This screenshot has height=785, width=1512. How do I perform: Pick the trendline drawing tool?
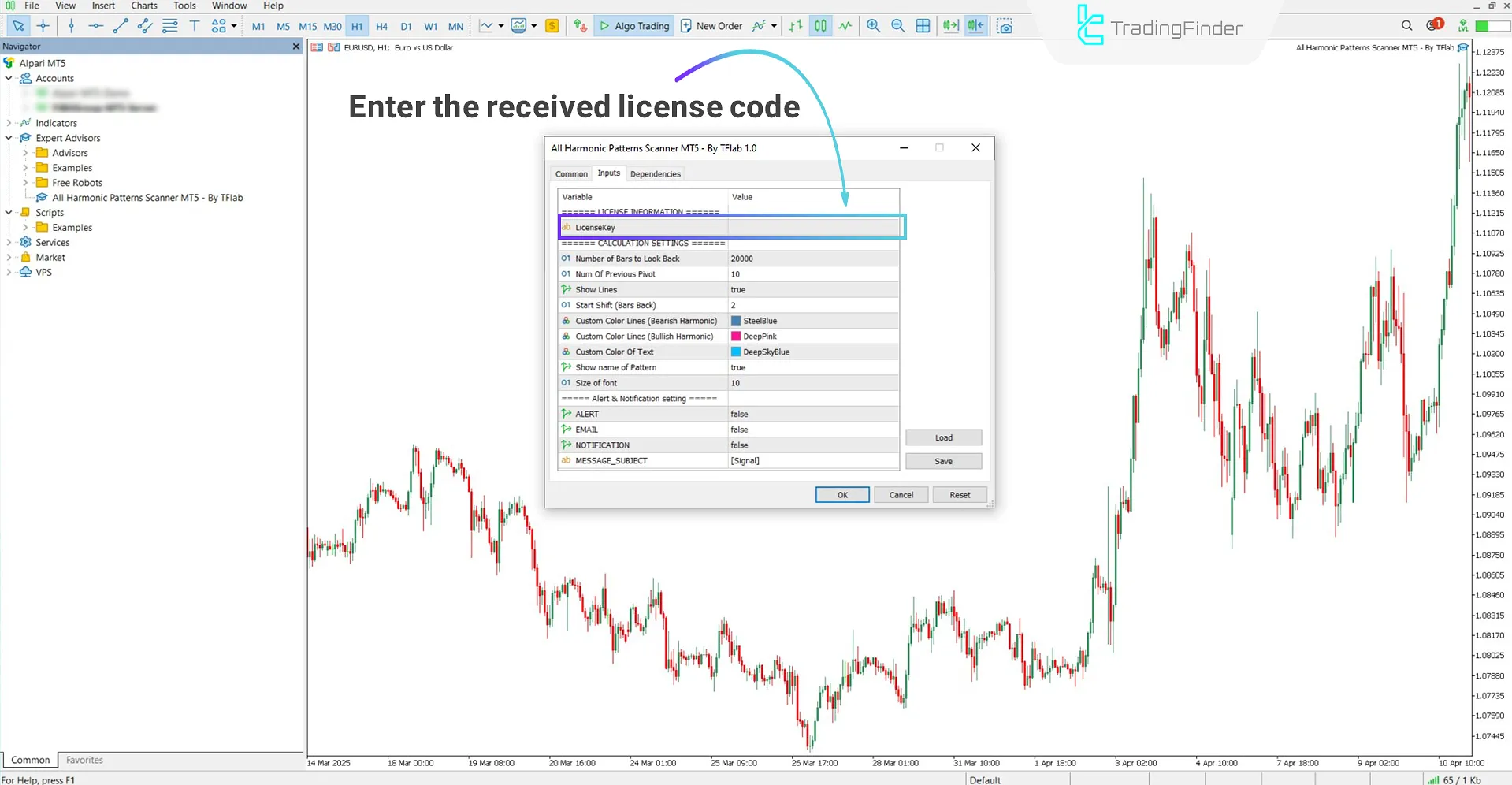coord(120,26)
